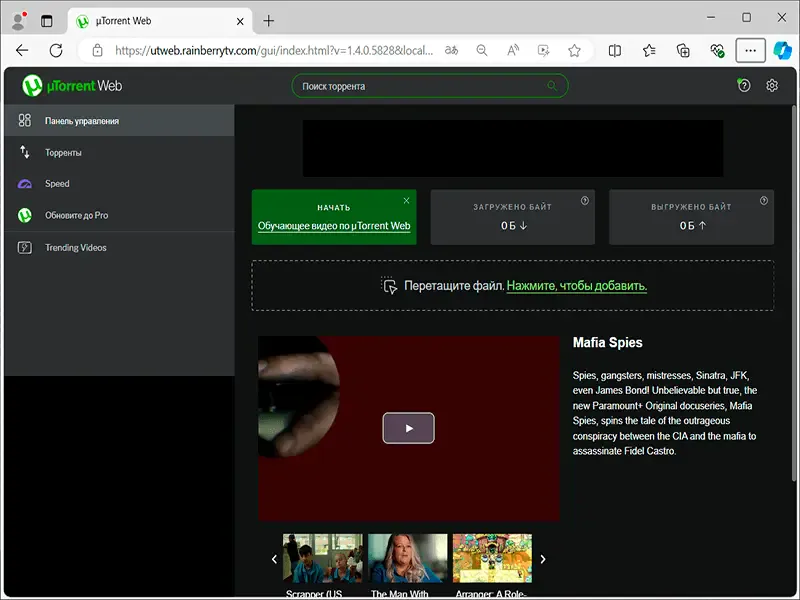Open a new browser tab
The height and width of the screenshot is (600, 800).
pyautogui.click(x=268, y=21)
